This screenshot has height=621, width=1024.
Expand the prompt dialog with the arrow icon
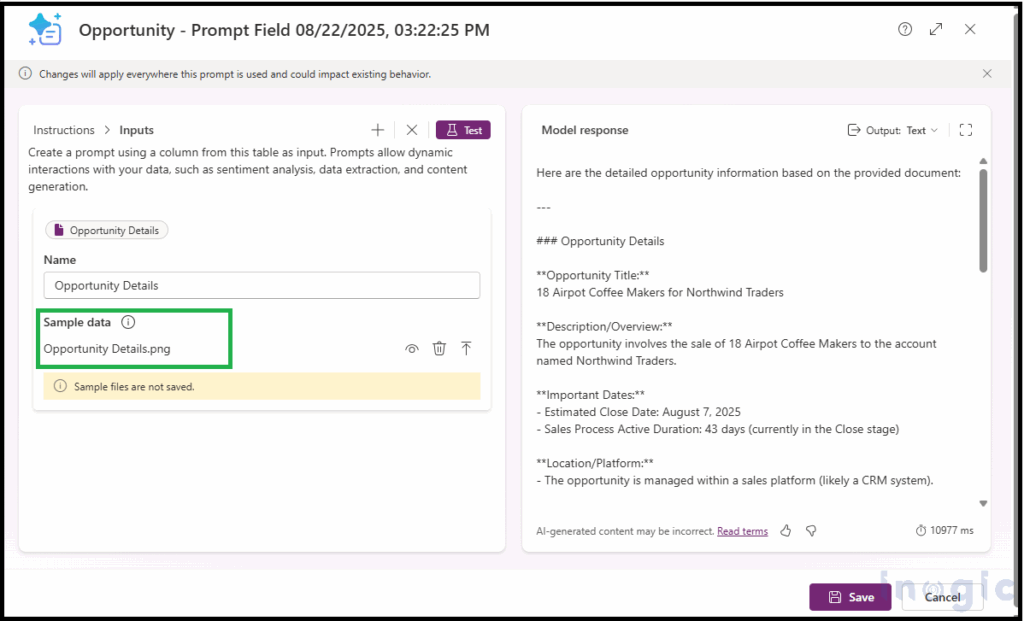[x=936, y=29]
